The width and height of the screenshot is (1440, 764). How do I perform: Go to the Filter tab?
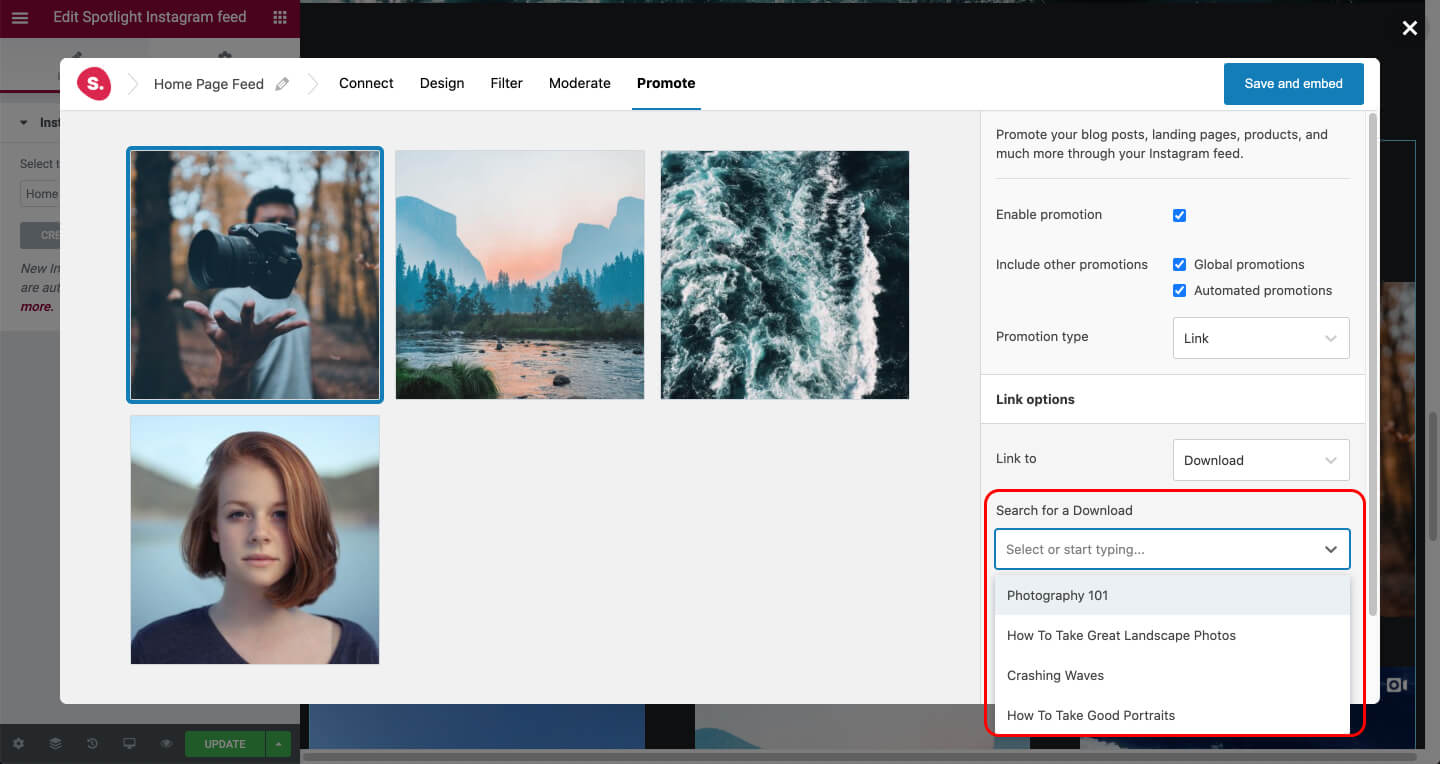coord(507,83)
